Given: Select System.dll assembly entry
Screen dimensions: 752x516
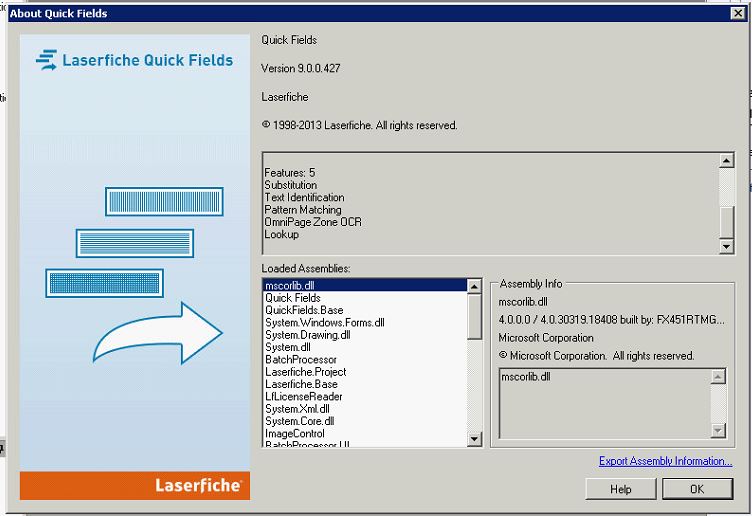Looking at the screenshot, I should click(364, 347).
